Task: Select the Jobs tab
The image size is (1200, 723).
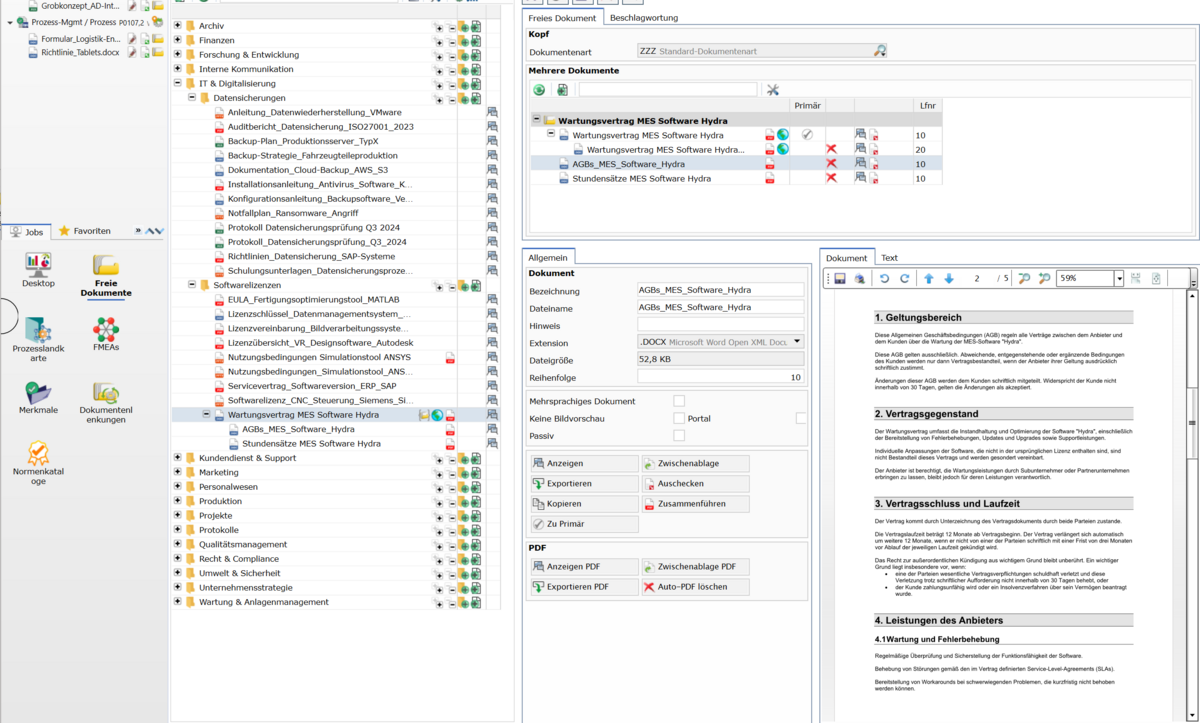Action: (28, 231)
